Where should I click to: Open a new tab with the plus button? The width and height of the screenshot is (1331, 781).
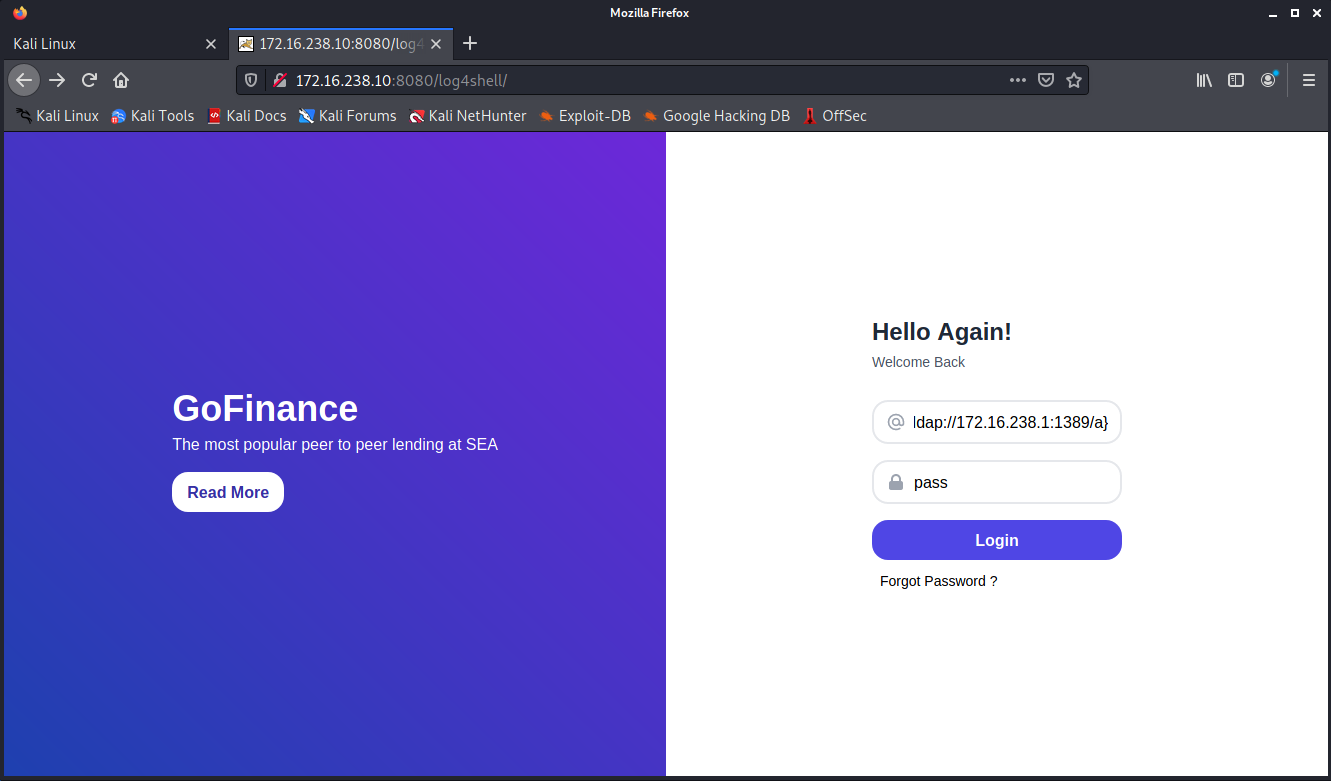point(470,43)
